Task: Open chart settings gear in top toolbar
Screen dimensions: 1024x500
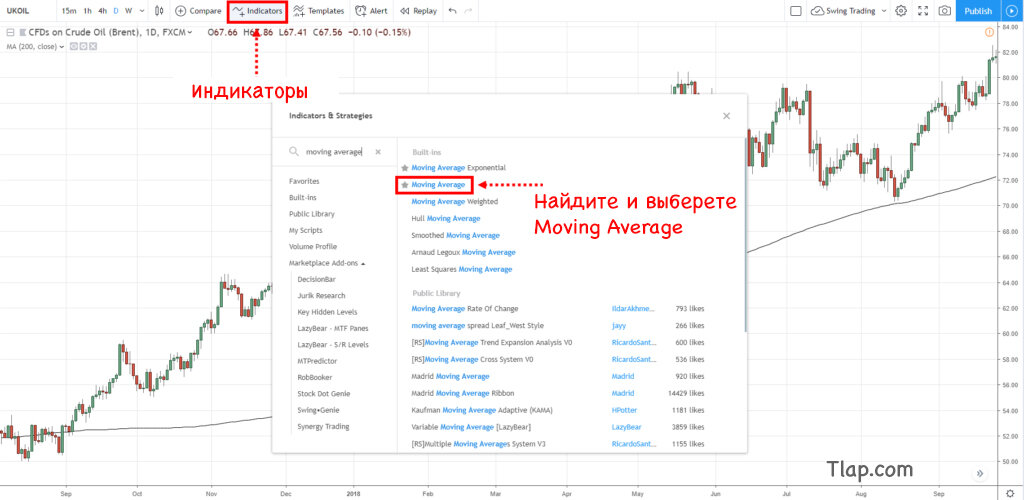Action: (901, 10)
